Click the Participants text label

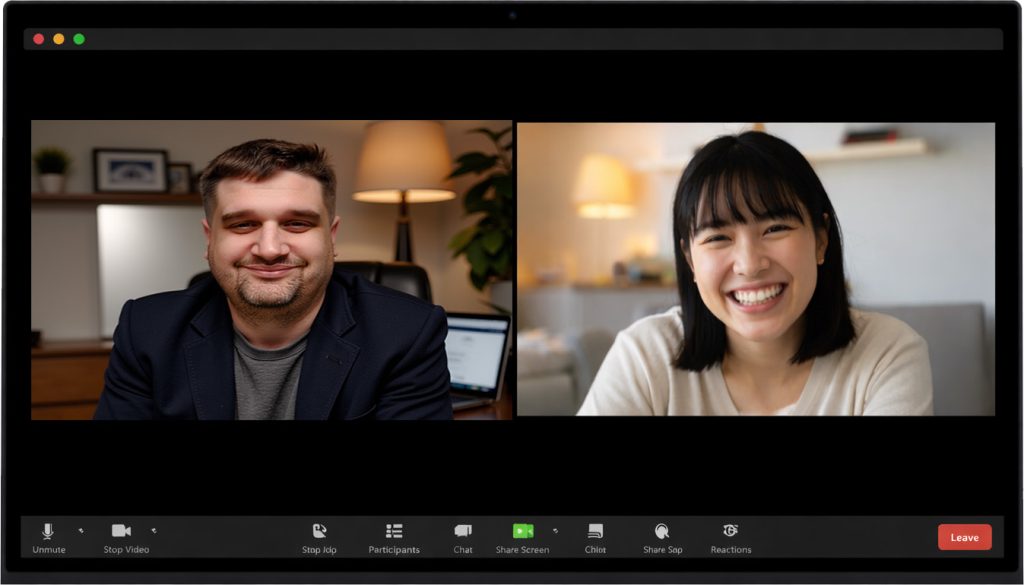coord(394,550)
